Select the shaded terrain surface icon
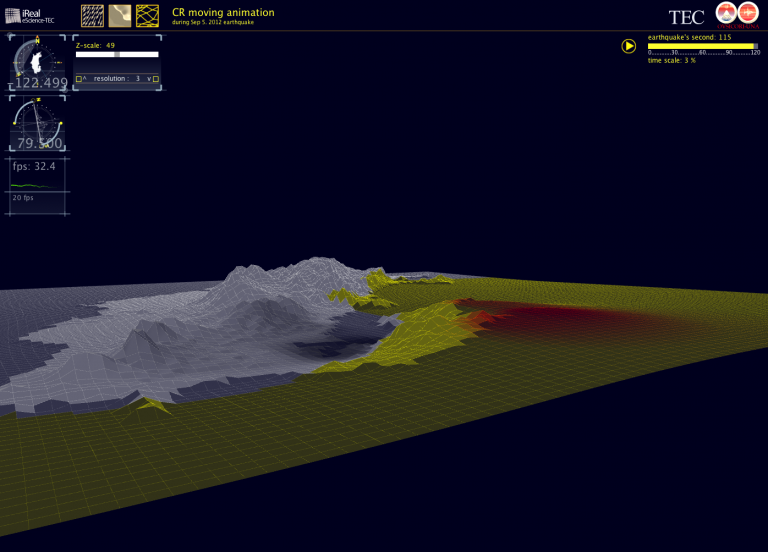The width and height of the screenshot is (768, 552). pyautogui.click(x=120, y=15)
